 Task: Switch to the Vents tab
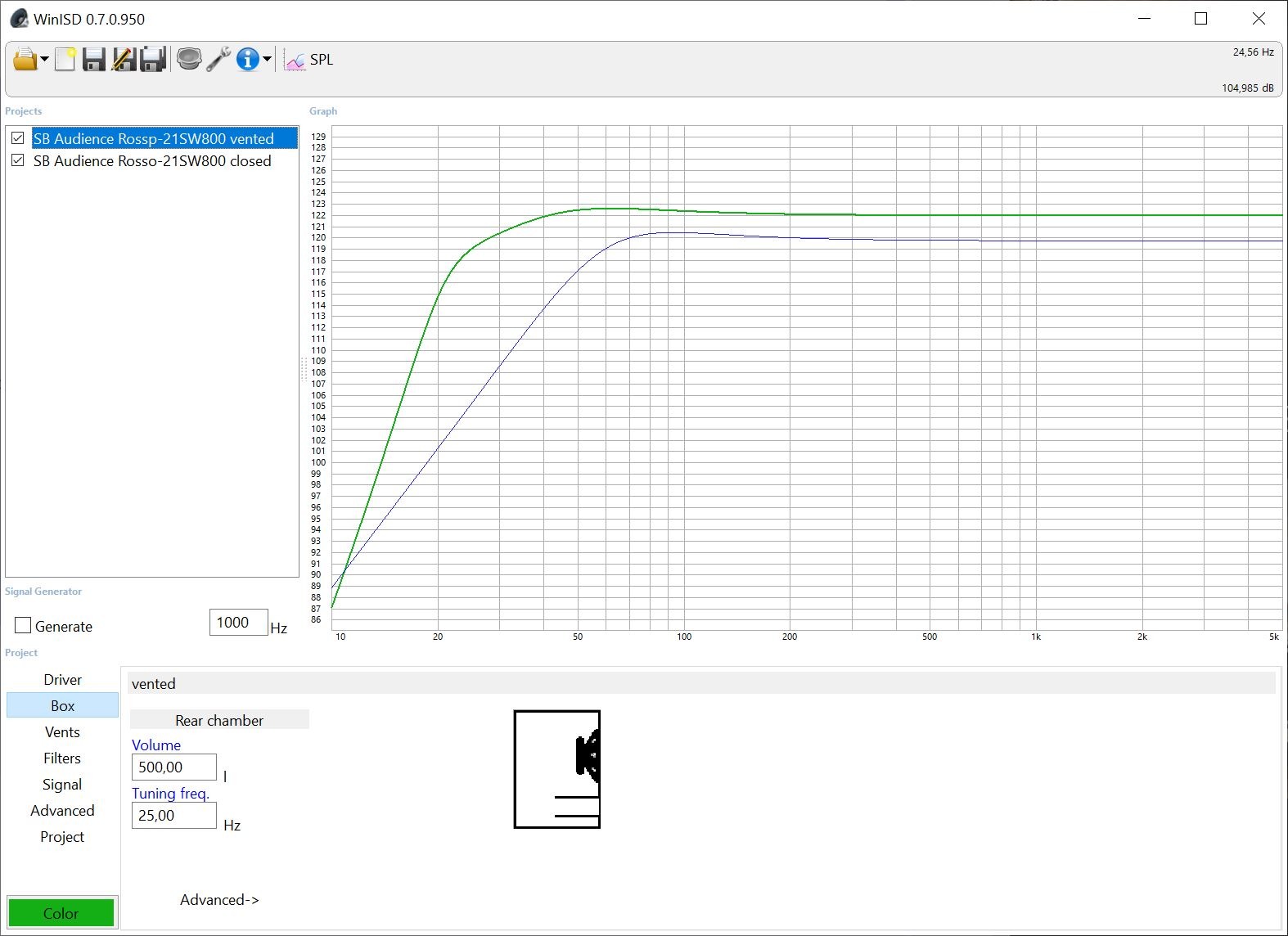coord(62,731)
